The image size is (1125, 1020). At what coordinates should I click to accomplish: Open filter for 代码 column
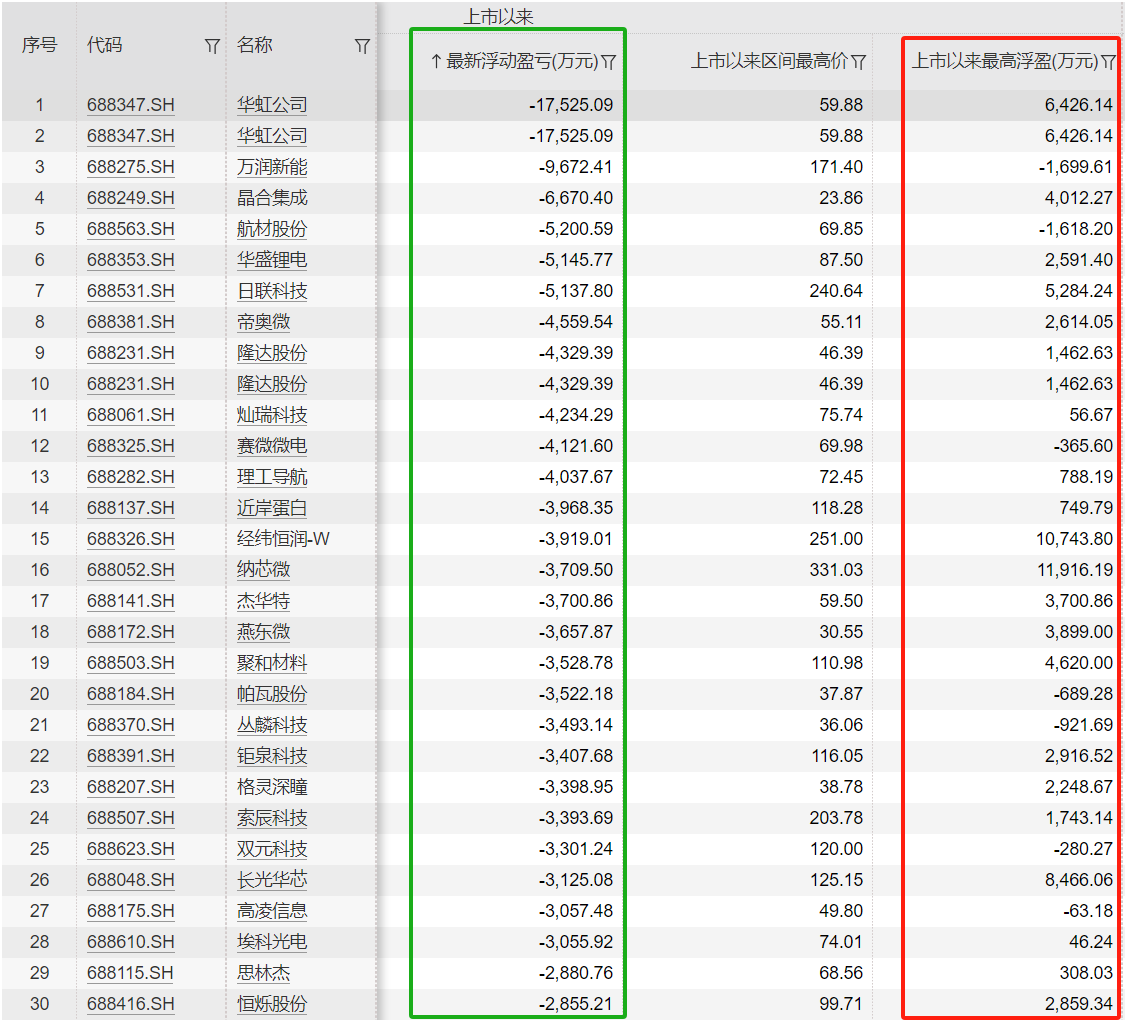tap(212, 46)
